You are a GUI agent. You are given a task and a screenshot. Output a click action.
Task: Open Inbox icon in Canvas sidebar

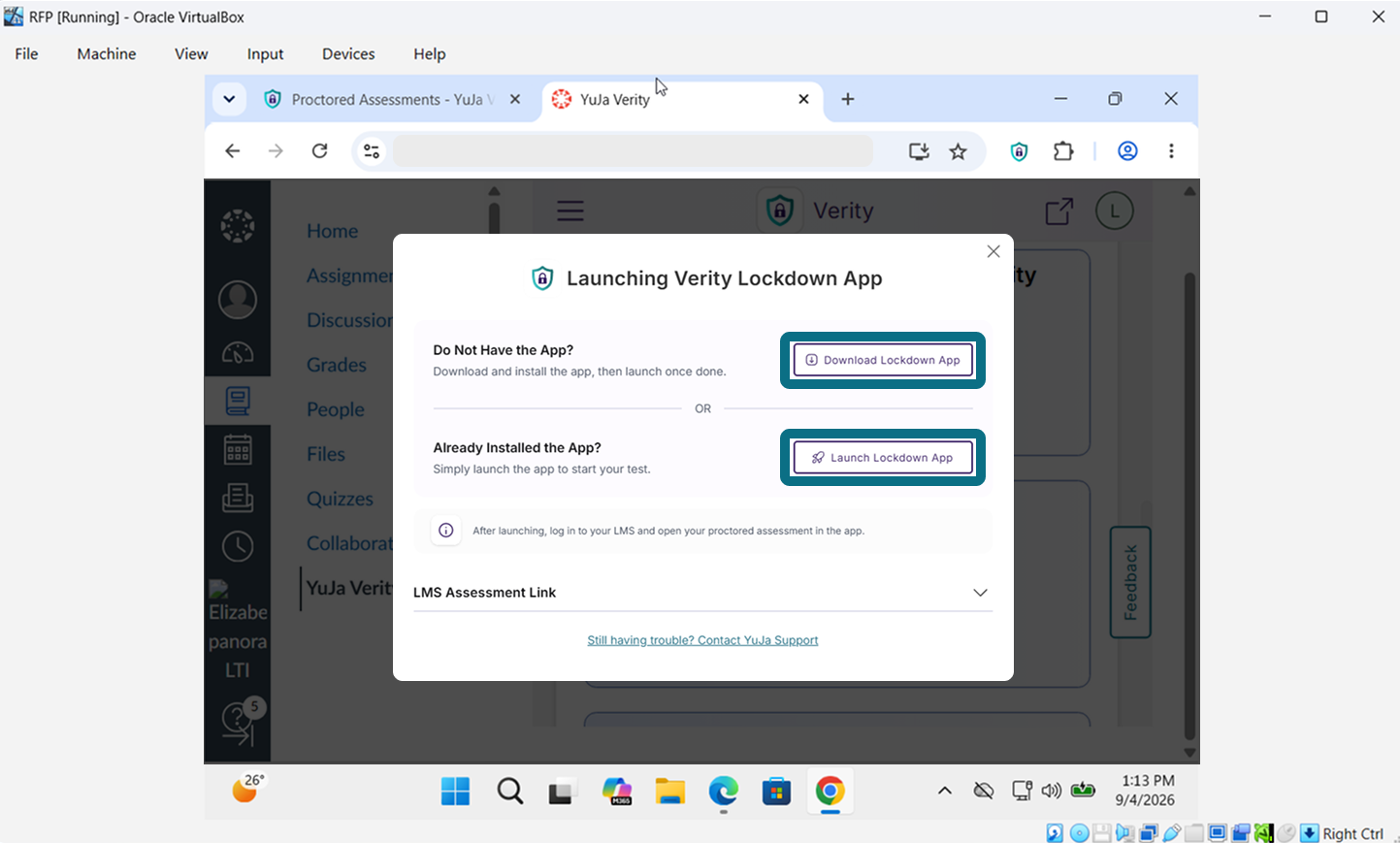[x=238, y=498]
